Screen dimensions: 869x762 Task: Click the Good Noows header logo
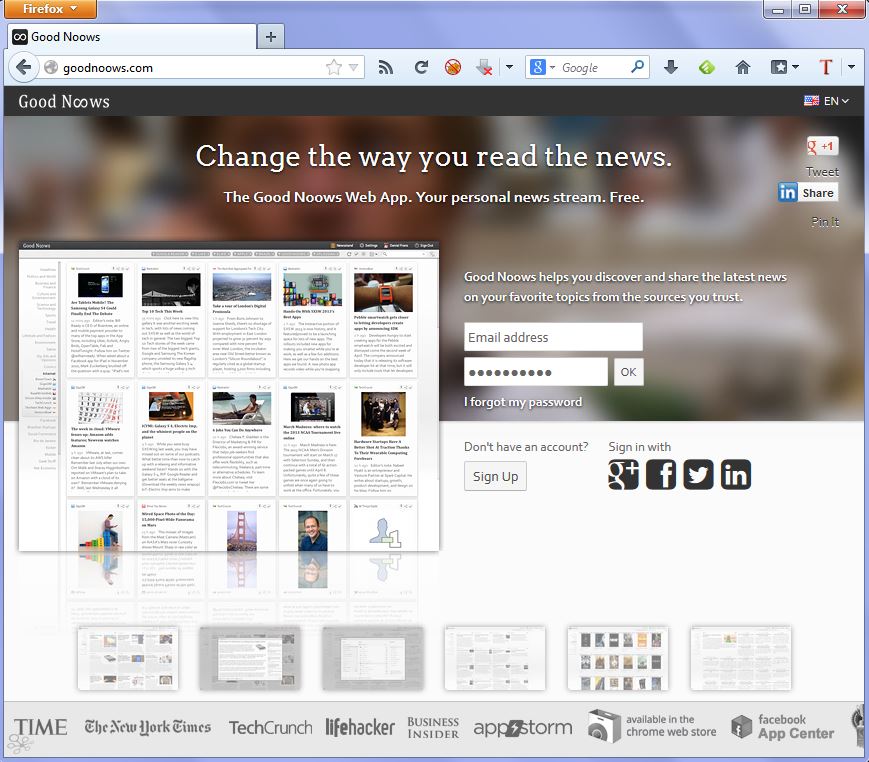[64, 101]
